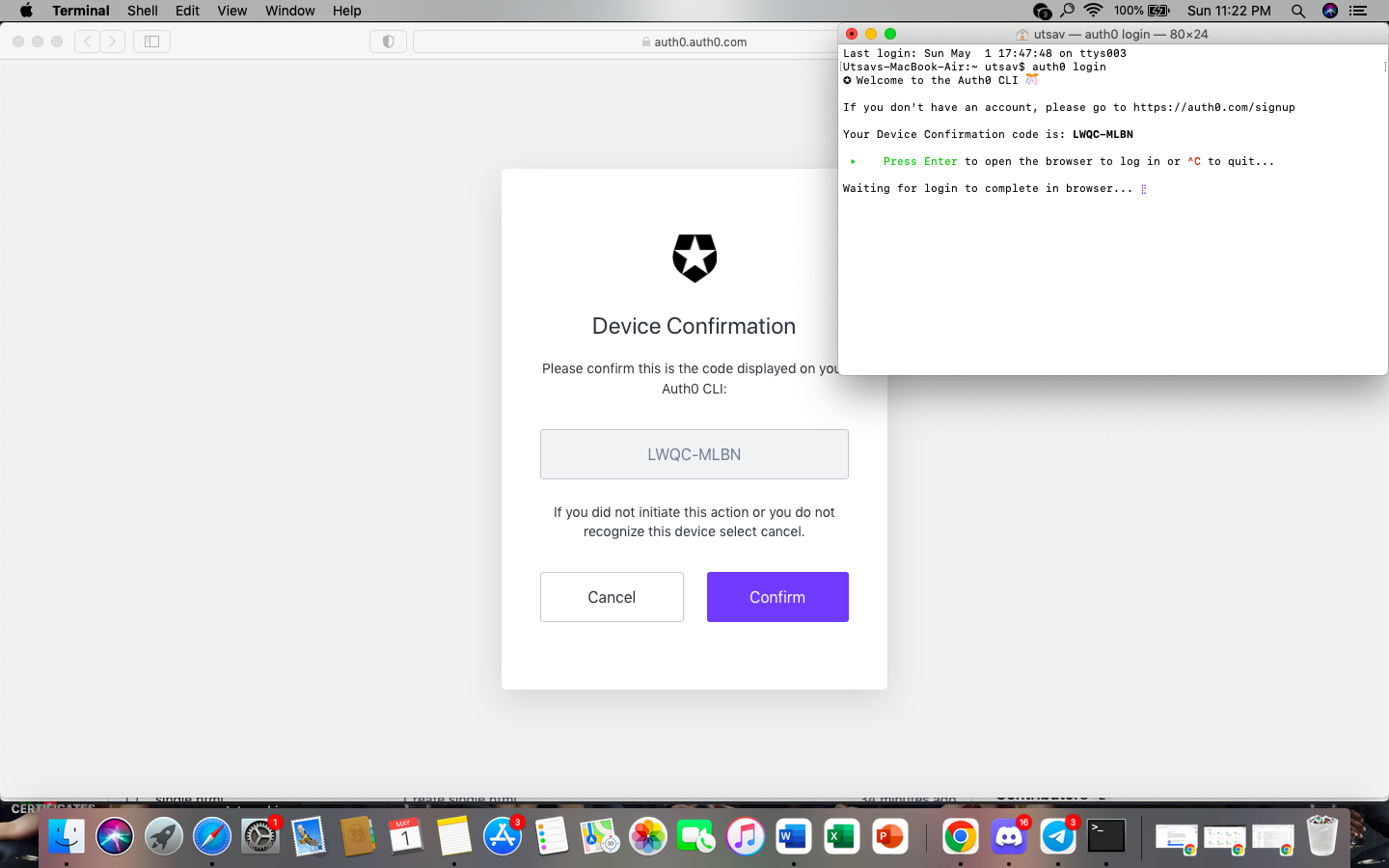This screenshot has height=868, width=1389.
Task: Open Terminal from the Dock
Action: pyautogui.click(x=1105, y=836)
